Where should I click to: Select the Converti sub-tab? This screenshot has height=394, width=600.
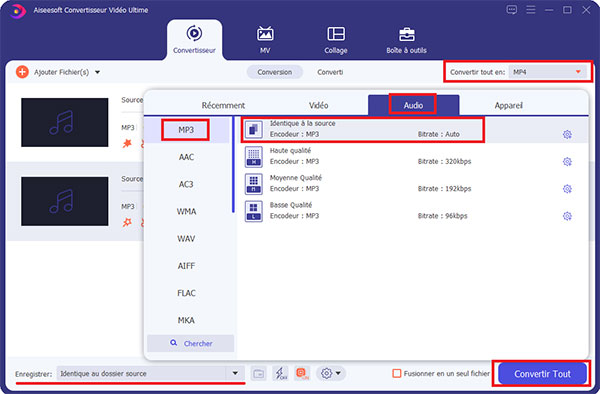pyautogui.click(x=330, y=72)
